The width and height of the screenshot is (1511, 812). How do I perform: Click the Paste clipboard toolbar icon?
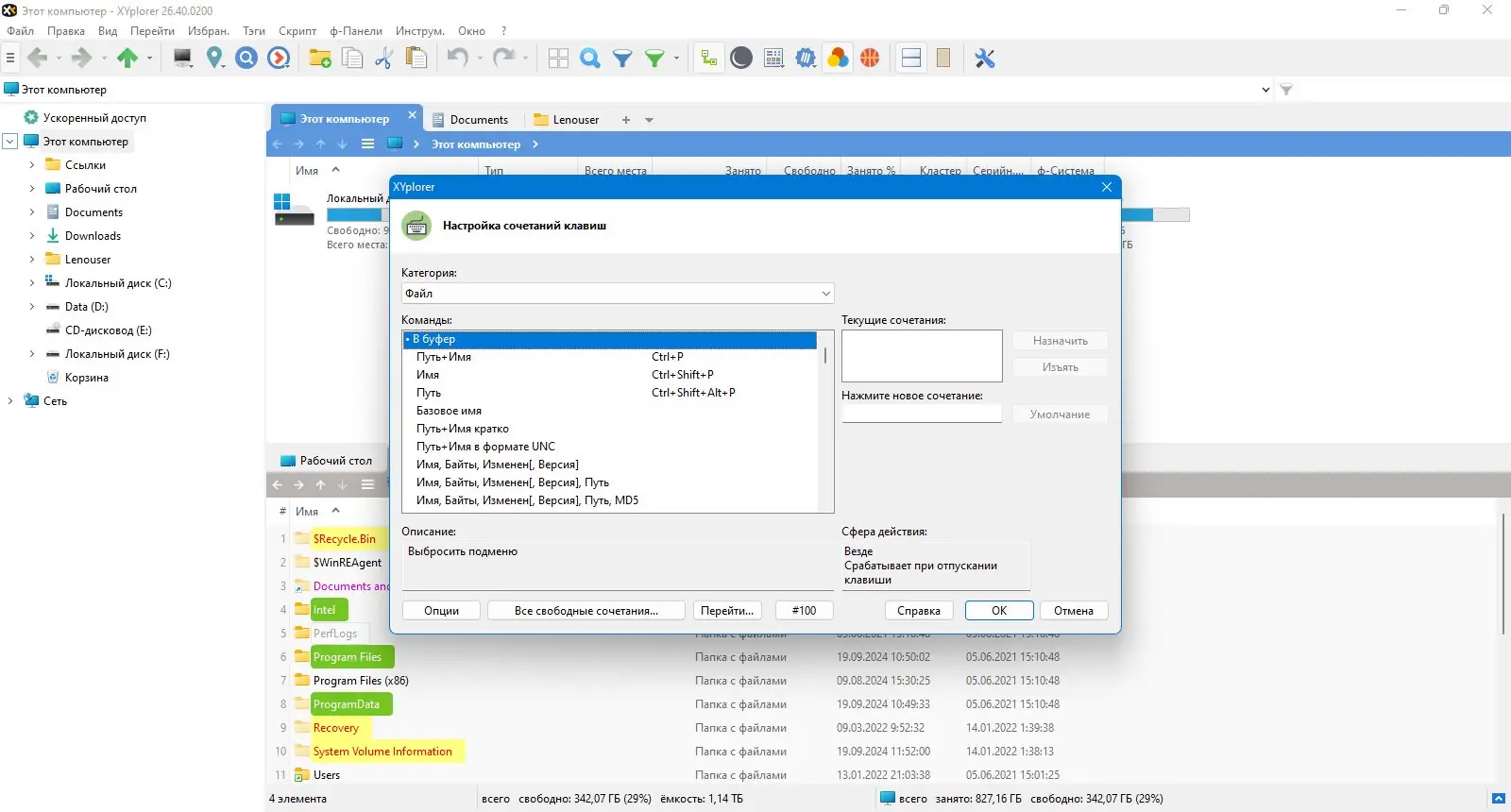coord(416,59)
